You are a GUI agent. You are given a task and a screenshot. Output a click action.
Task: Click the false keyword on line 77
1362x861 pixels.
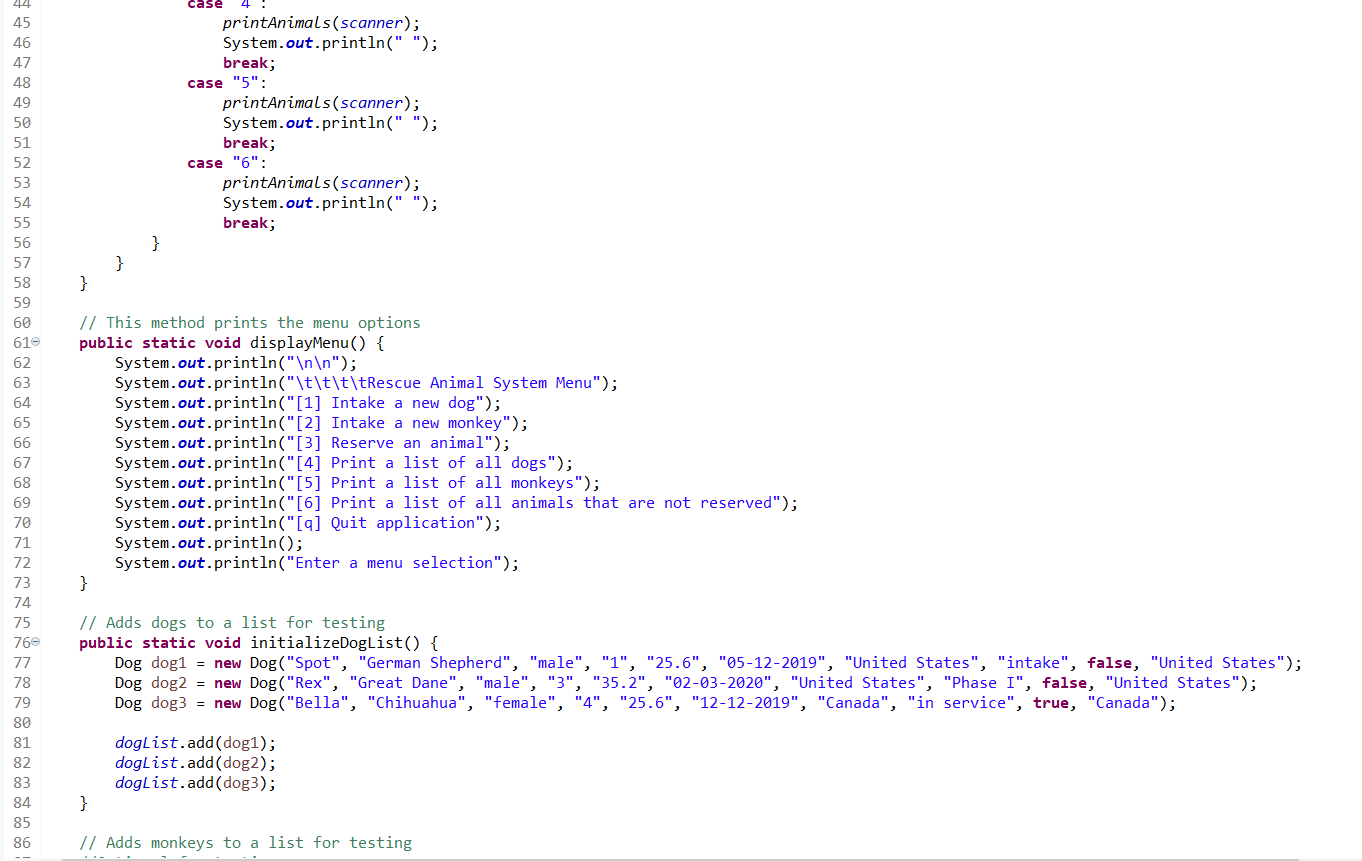click(x=1108, y=662)
